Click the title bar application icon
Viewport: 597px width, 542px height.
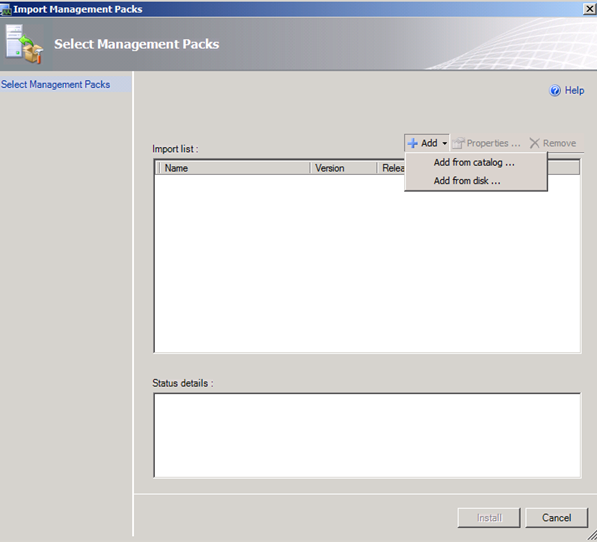(6, 10)
